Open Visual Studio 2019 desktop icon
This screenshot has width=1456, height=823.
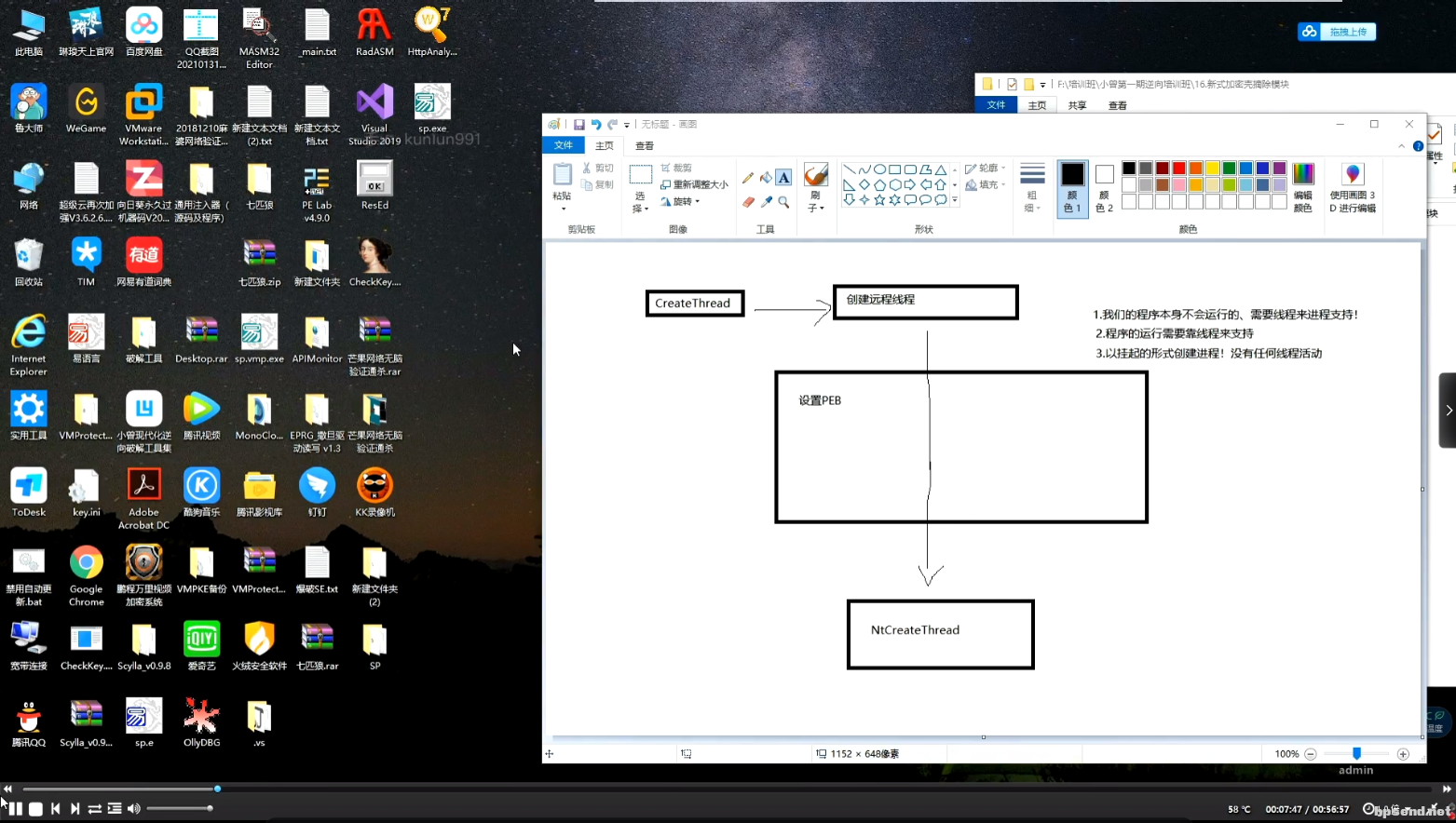click(374, 115)
